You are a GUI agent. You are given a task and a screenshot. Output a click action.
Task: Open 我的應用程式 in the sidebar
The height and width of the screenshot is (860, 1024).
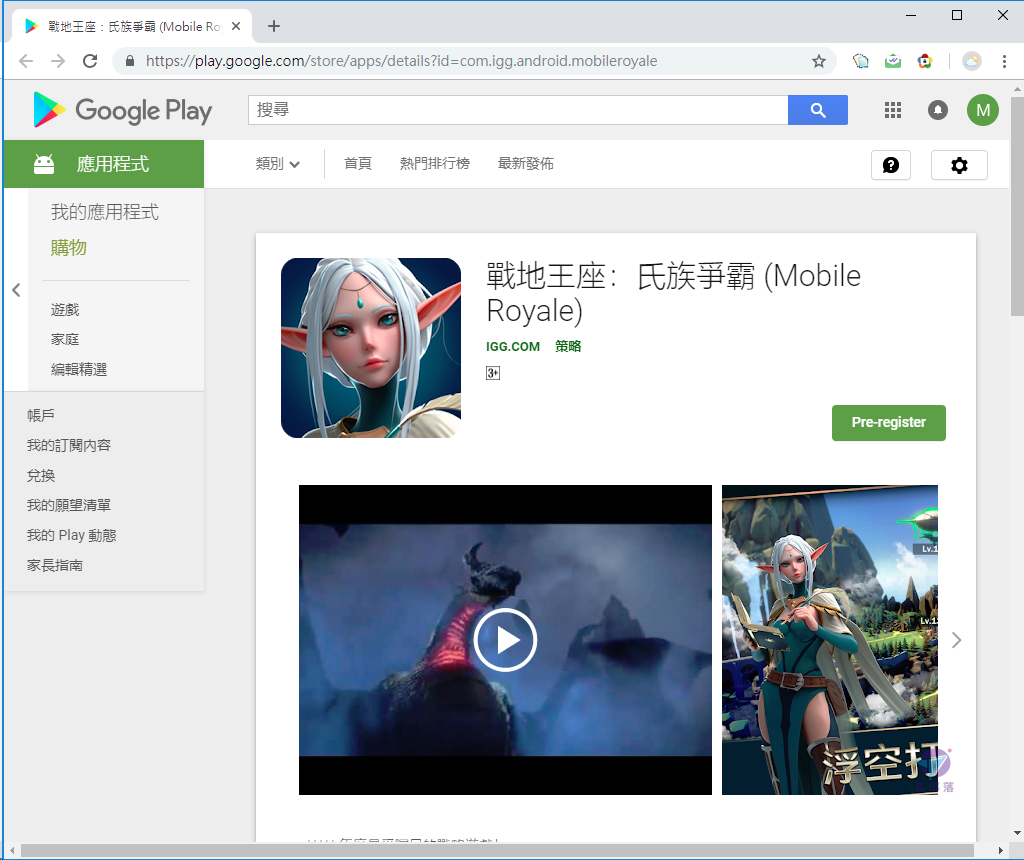click(105, 212)
